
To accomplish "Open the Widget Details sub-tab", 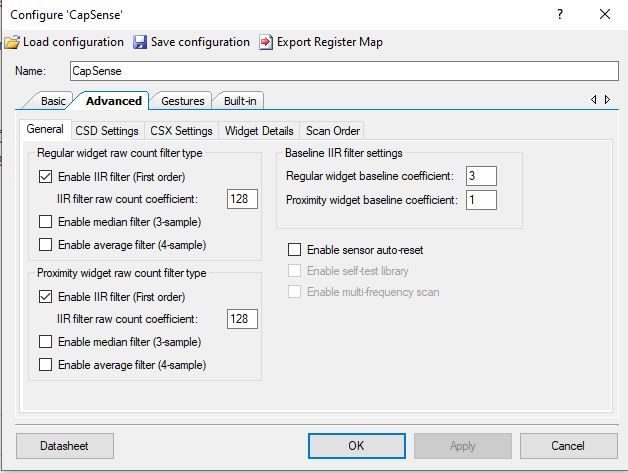I will click(259, 131).
